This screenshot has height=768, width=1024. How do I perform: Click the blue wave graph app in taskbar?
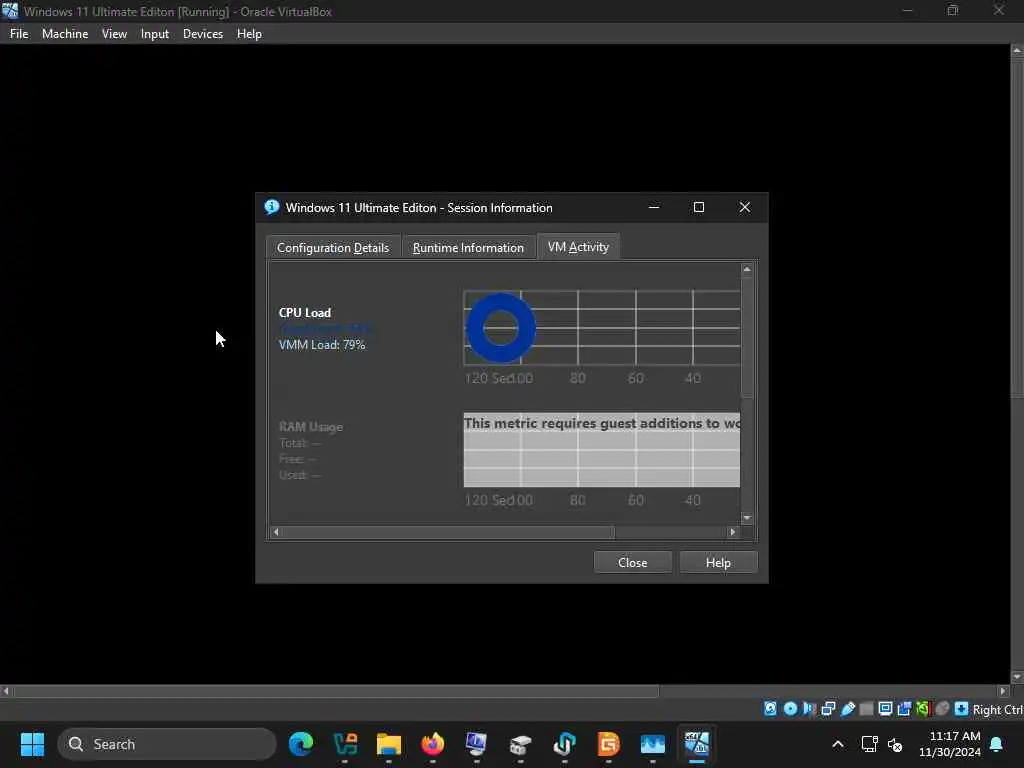(x=652, y=744)
